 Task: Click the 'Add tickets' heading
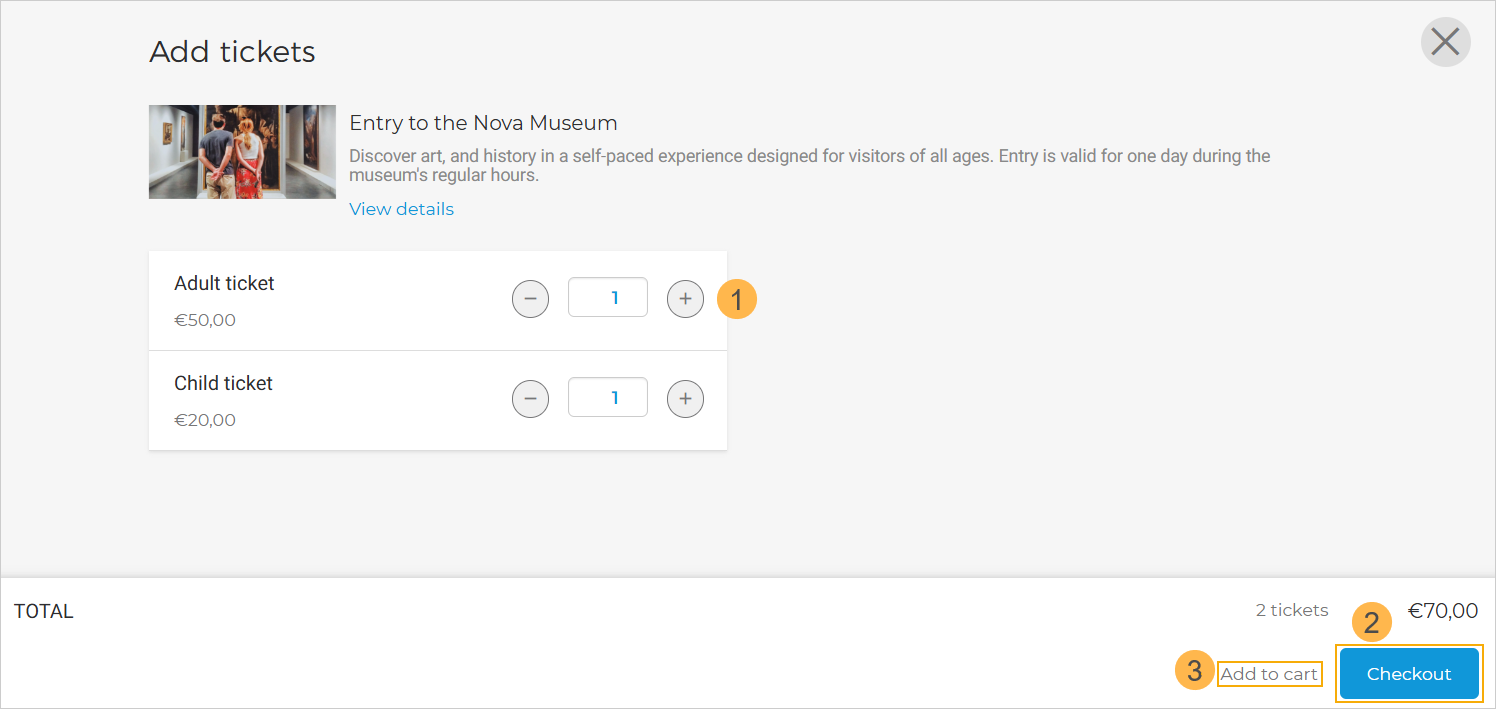click(232, 52)
